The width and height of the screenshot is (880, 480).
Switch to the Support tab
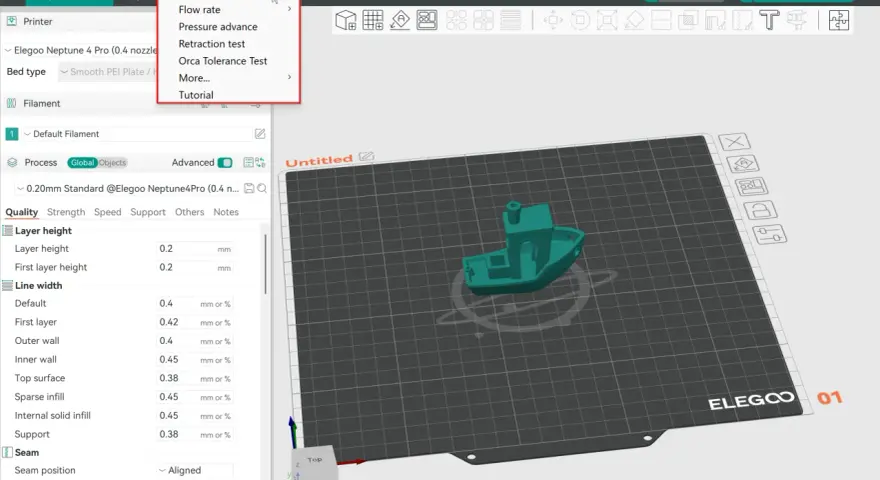pyautogui.click(x=148, y=212)
